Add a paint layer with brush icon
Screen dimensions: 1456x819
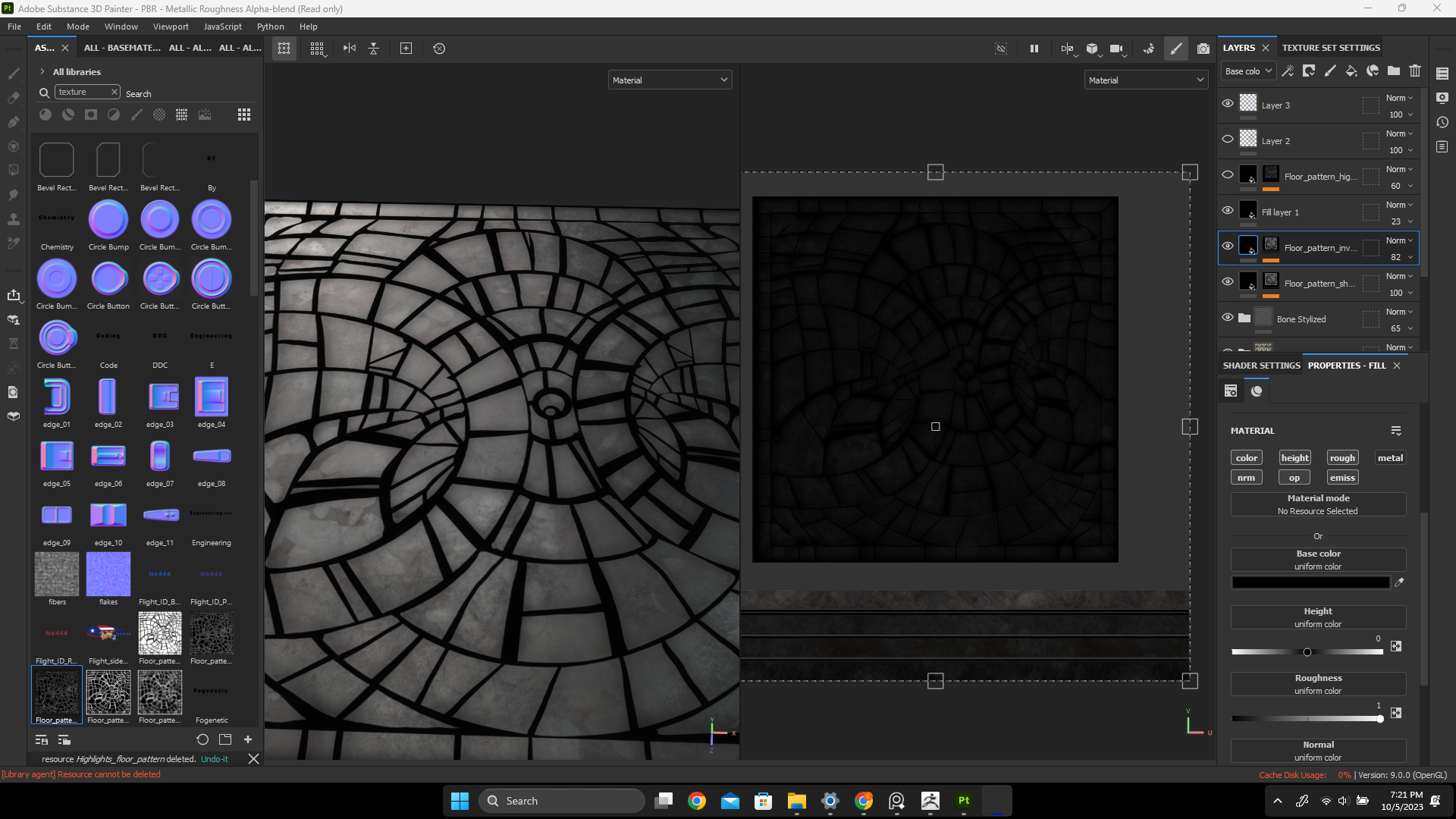pyautogui.click(x=1330, y=71)
